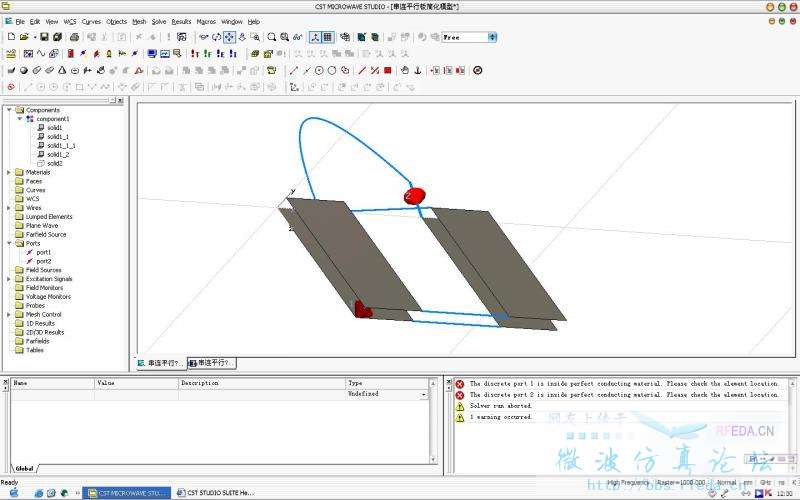This screenshot has height=500, width=800.
Task: Click the local coordinate system WCS icon
Action: 294,87
